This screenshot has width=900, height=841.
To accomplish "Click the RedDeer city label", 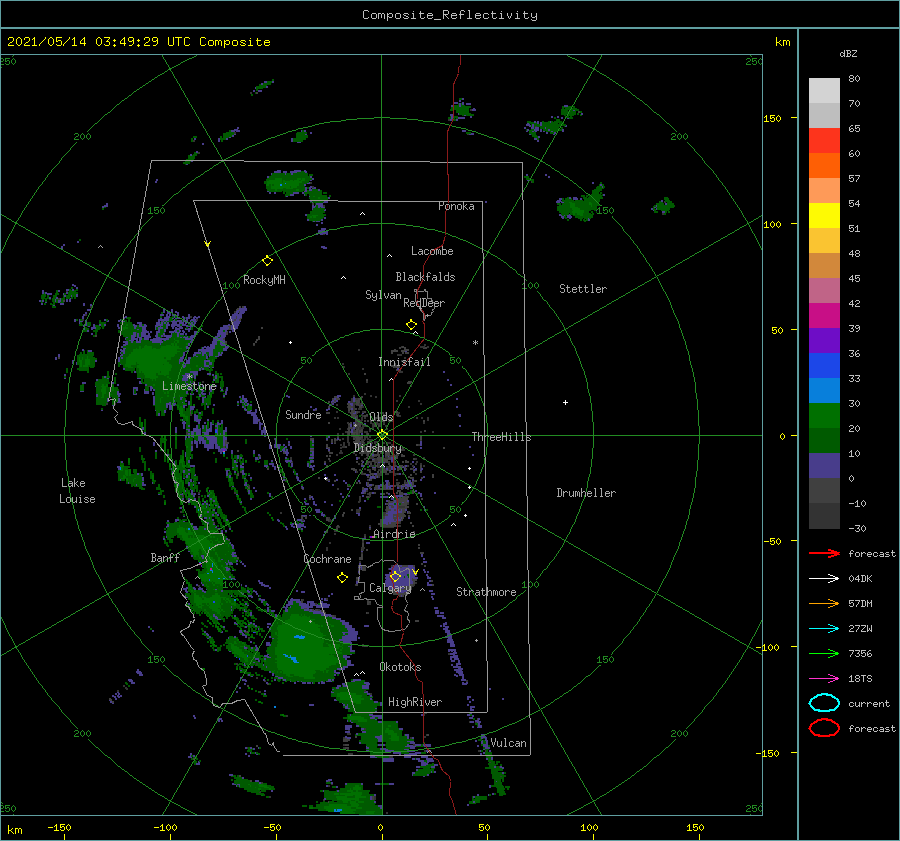I will tap(424, 303).
